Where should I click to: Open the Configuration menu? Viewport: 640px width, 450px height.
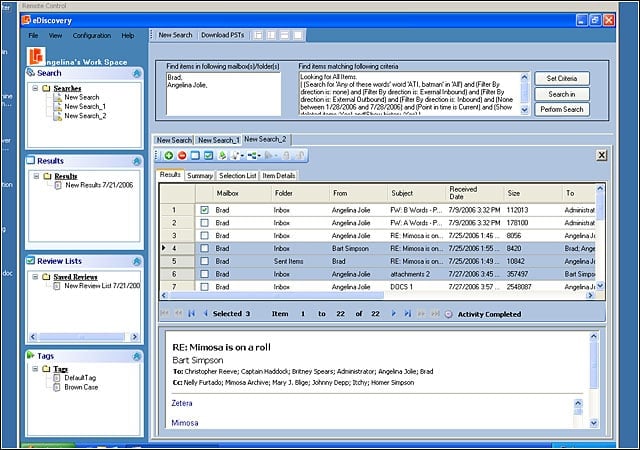point(92,36)
